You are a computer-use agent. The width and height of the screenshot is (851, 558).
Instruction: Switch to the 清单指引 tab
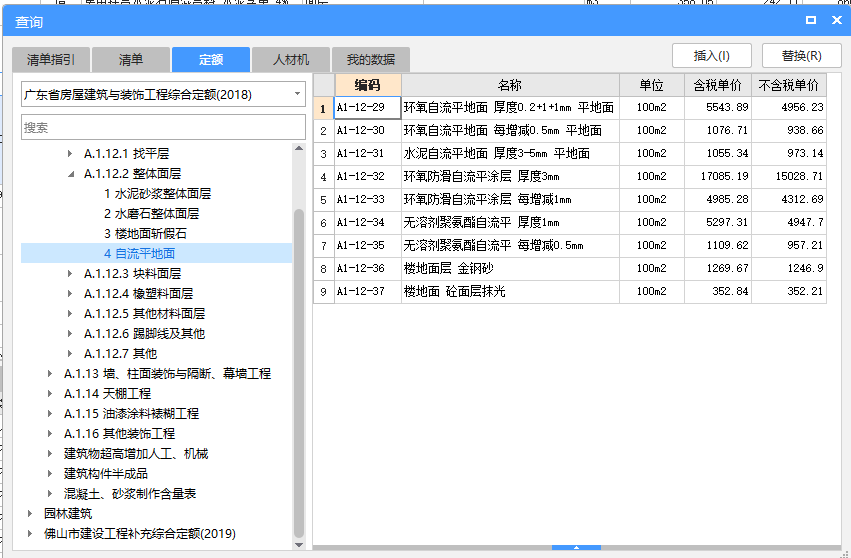pos(51,59)
